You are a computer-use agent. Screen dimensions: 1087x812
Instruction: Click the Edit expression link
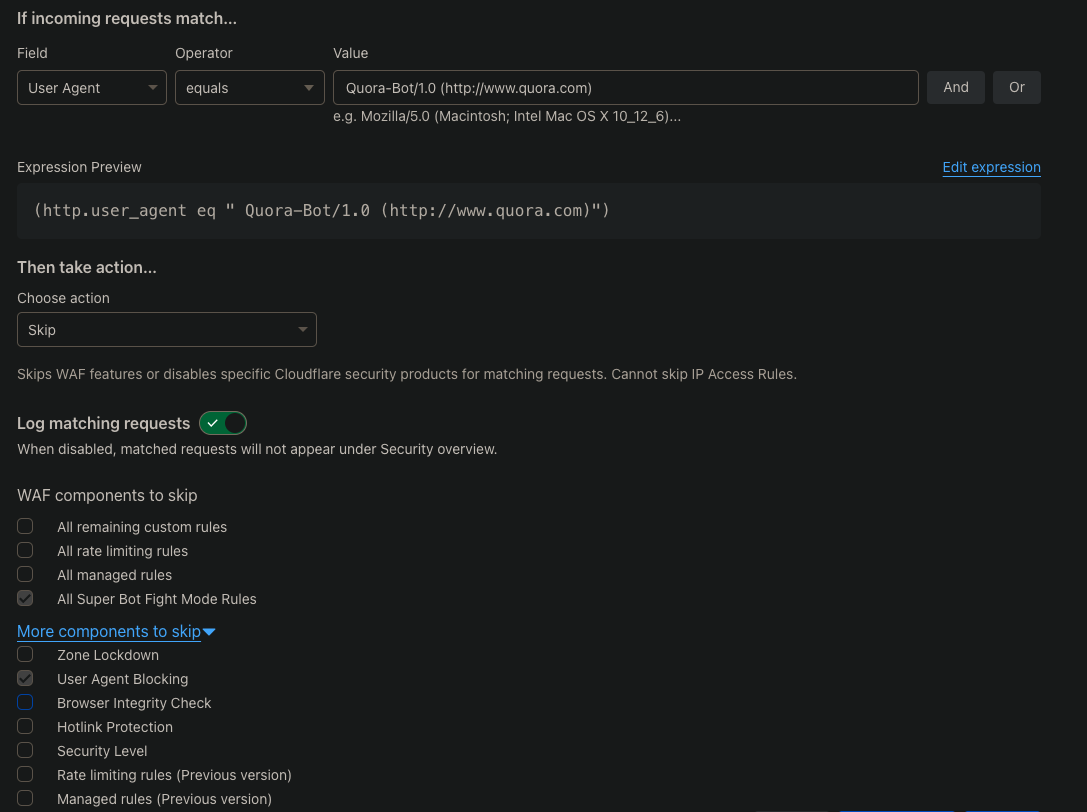[x=991, y=167]
